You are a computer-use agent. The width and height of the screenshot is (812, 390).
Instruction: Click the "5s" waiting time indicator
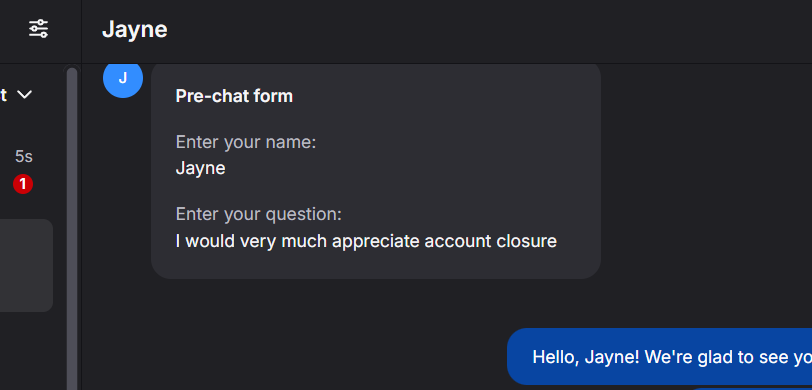[x=24, y=156]
